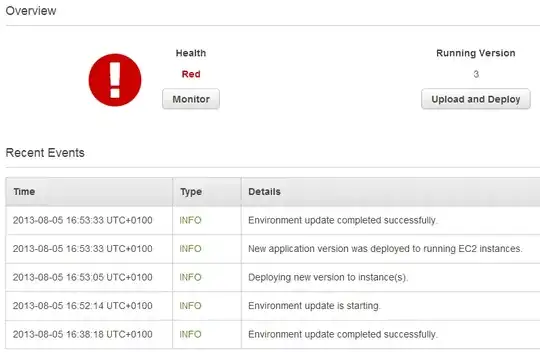Click INFO in the 16:38:18 row
This screenshot has width=540, height=362.
click(190, 334)
